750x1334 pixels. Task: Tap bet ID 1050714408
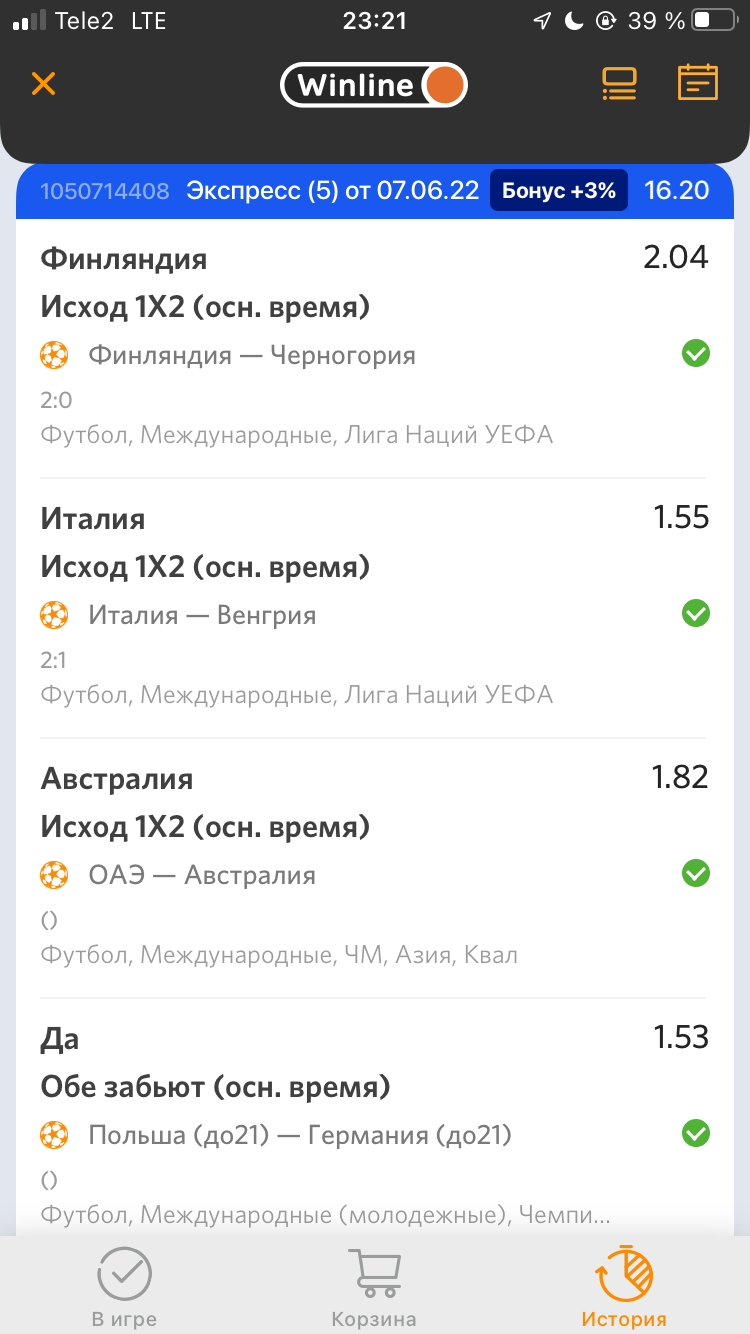[104, 191]
